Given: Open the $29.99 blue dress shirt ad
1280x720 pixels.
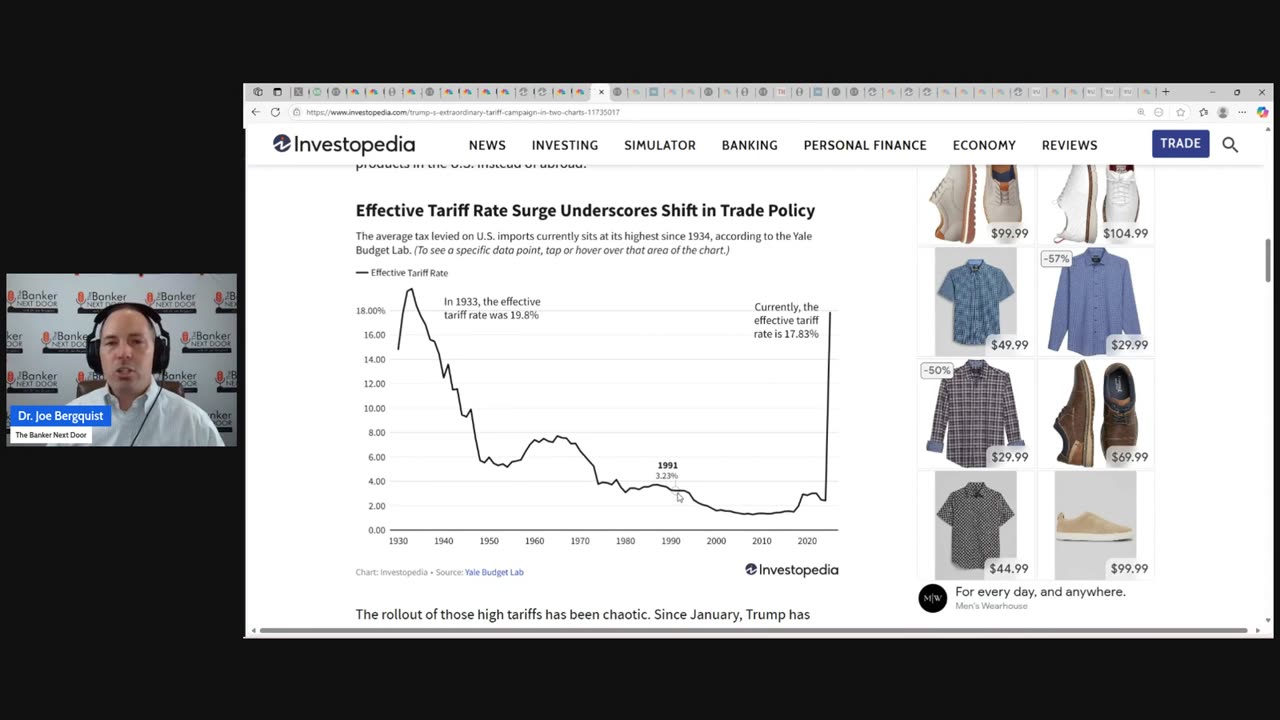Looking at the screenshot, I should click(x=1095, y=301).
